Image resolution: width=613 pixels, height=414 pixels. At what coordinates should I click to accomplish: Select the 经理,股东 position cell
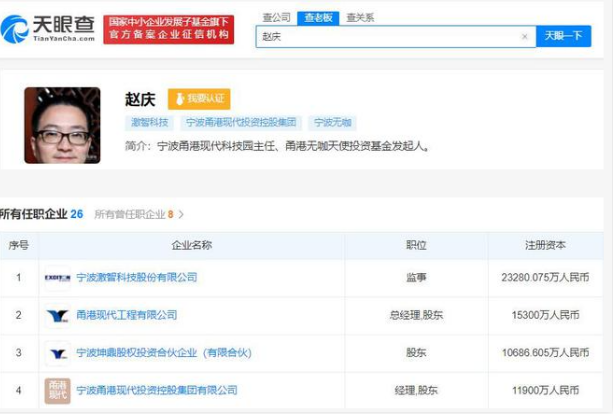[x=416, y=390]
